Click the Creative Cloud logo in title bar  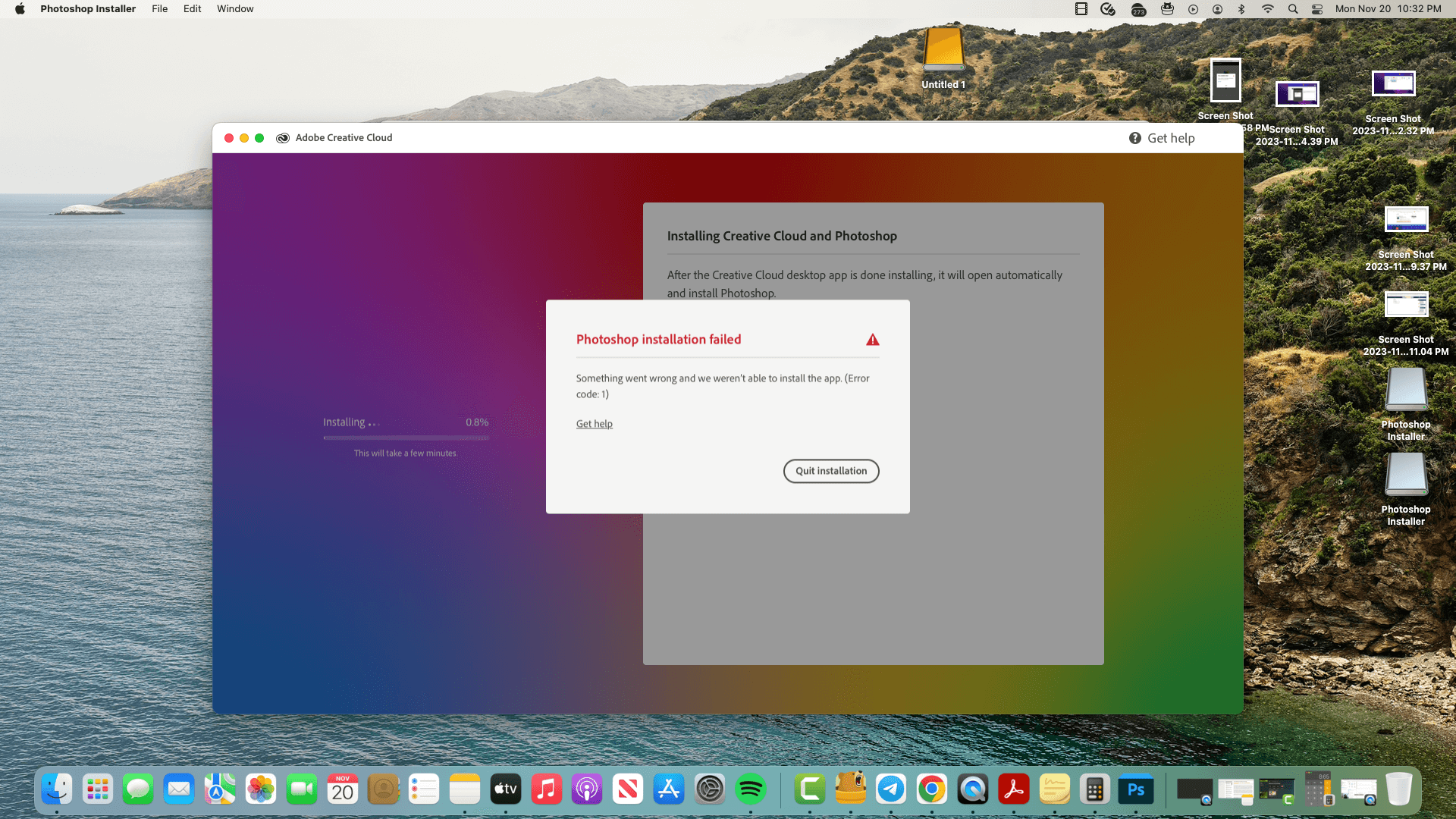283,138
